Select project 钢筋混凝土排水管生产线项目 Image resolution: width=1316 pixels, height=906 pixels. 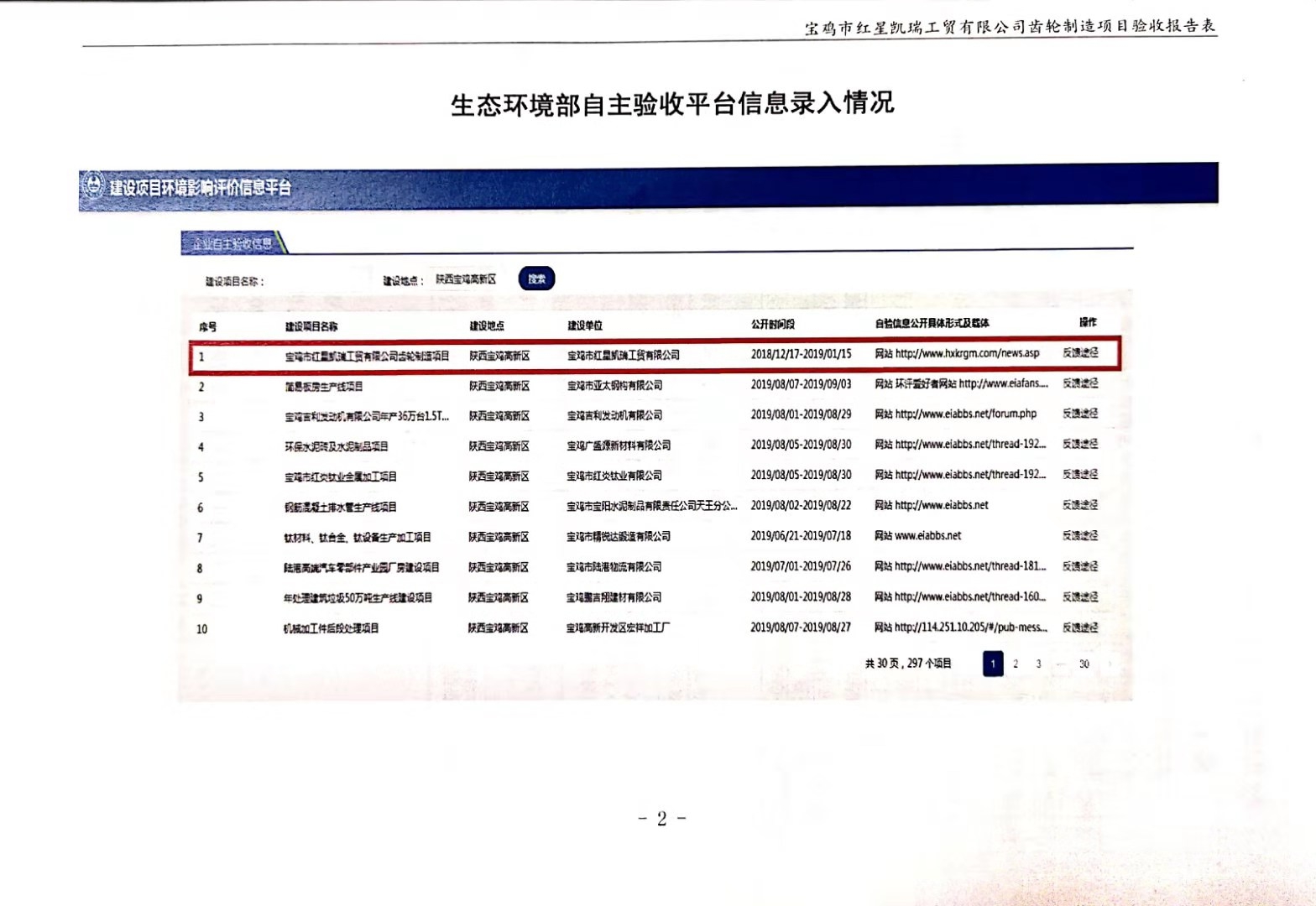point(341,508)
